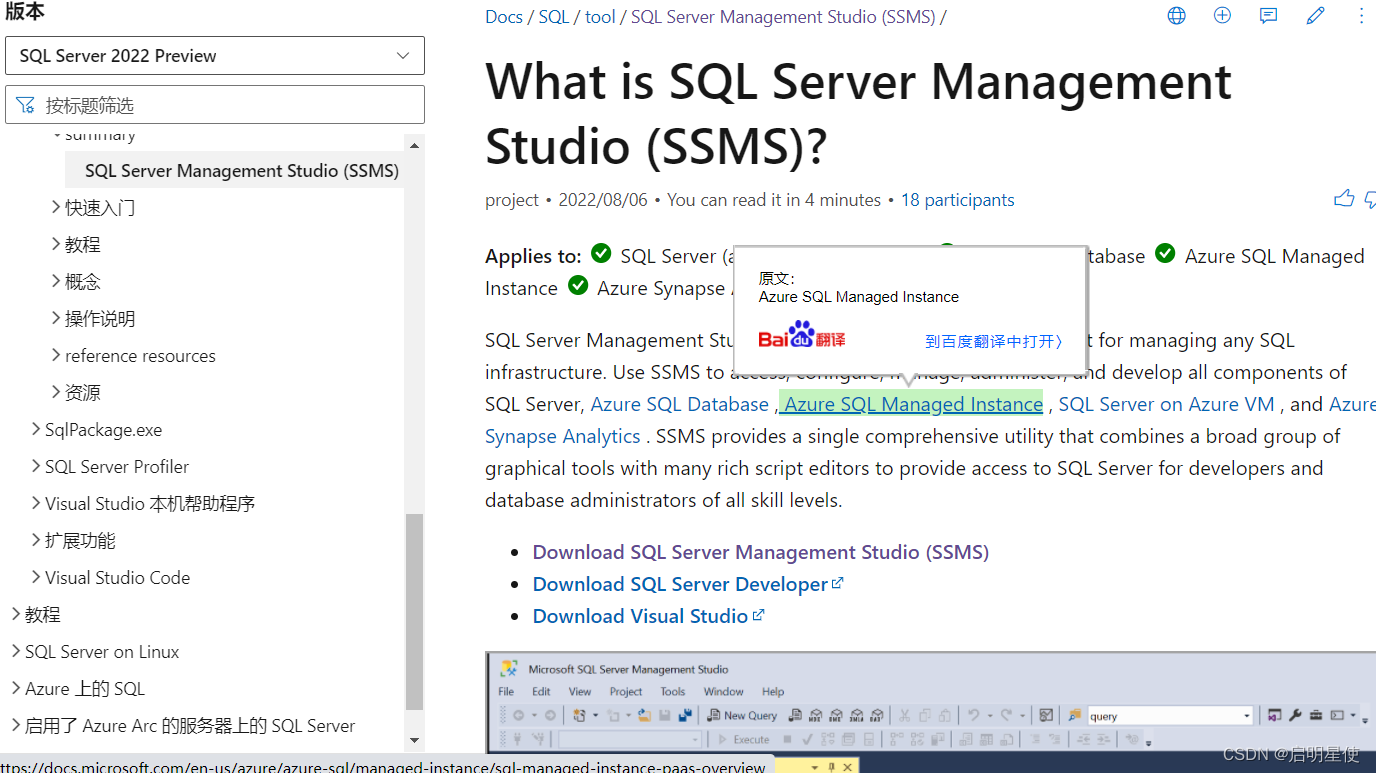Click the sidebar scrollbar down arrow
Viewport: 1376px width, 773px height.
[415, 741]
